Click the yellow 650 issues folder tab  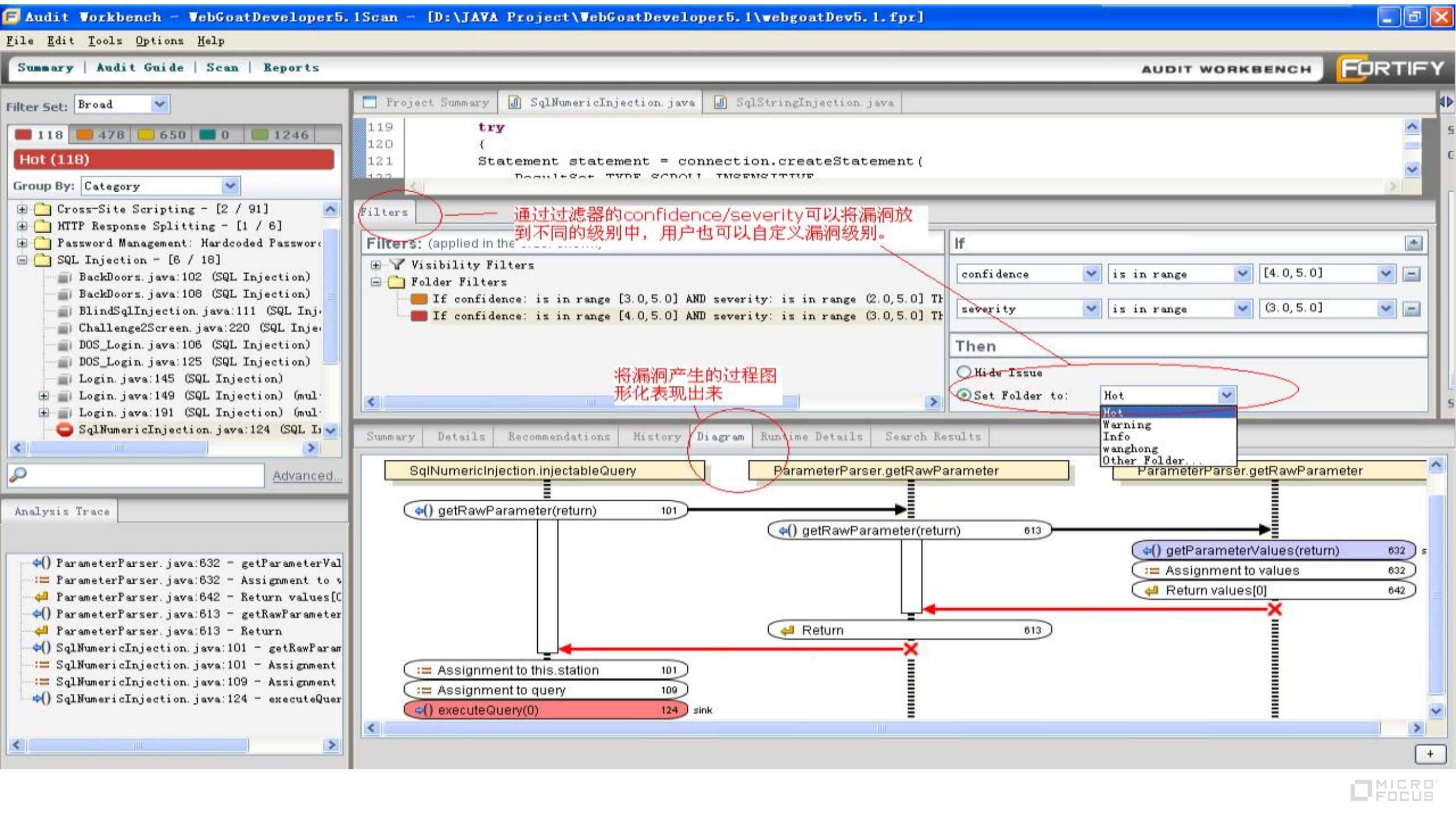tap(162, 134)
